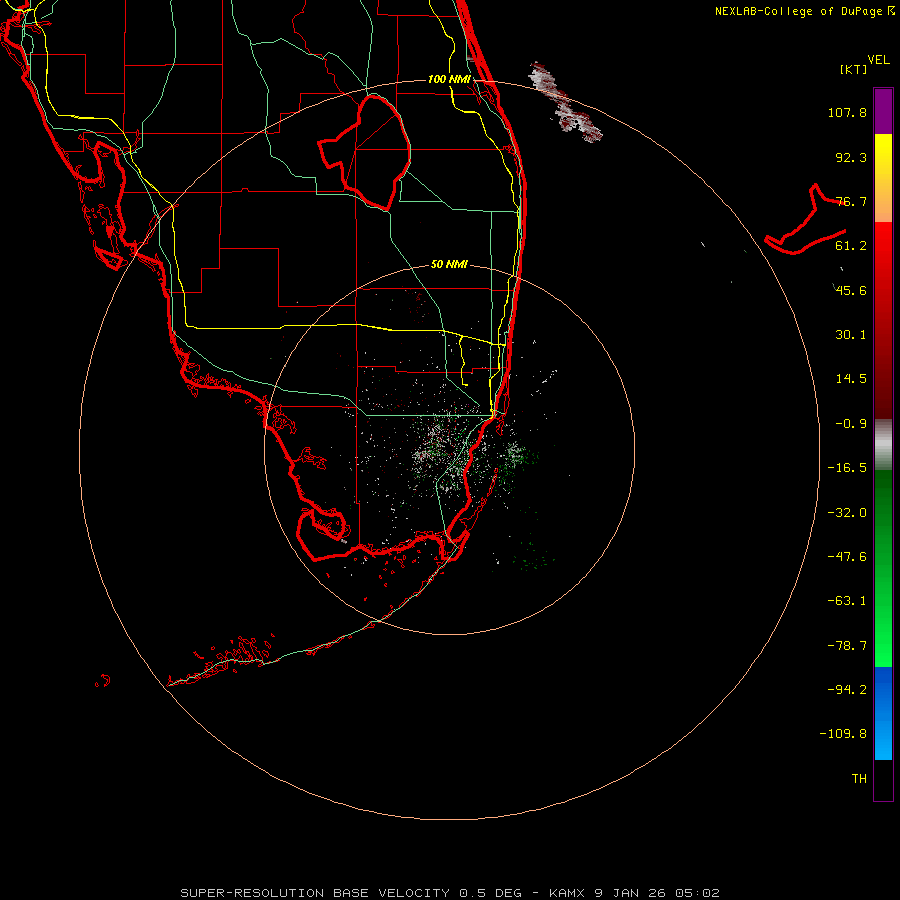Click the -47.6 scale value
This screenshot has width=900, height=900.
(847, 557)
